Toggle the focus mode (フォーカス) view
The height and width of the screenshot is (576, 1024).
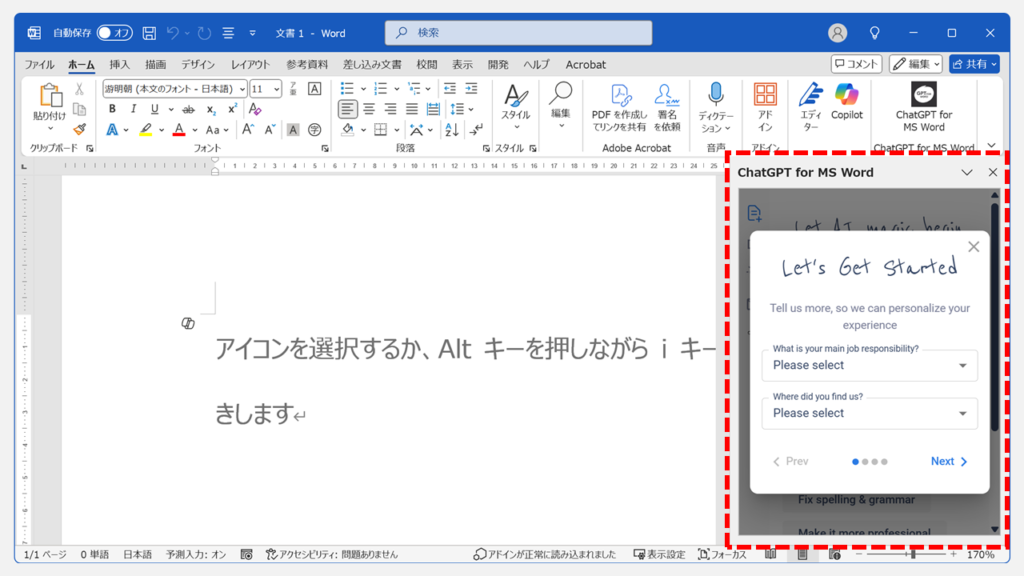pos(717,554)
